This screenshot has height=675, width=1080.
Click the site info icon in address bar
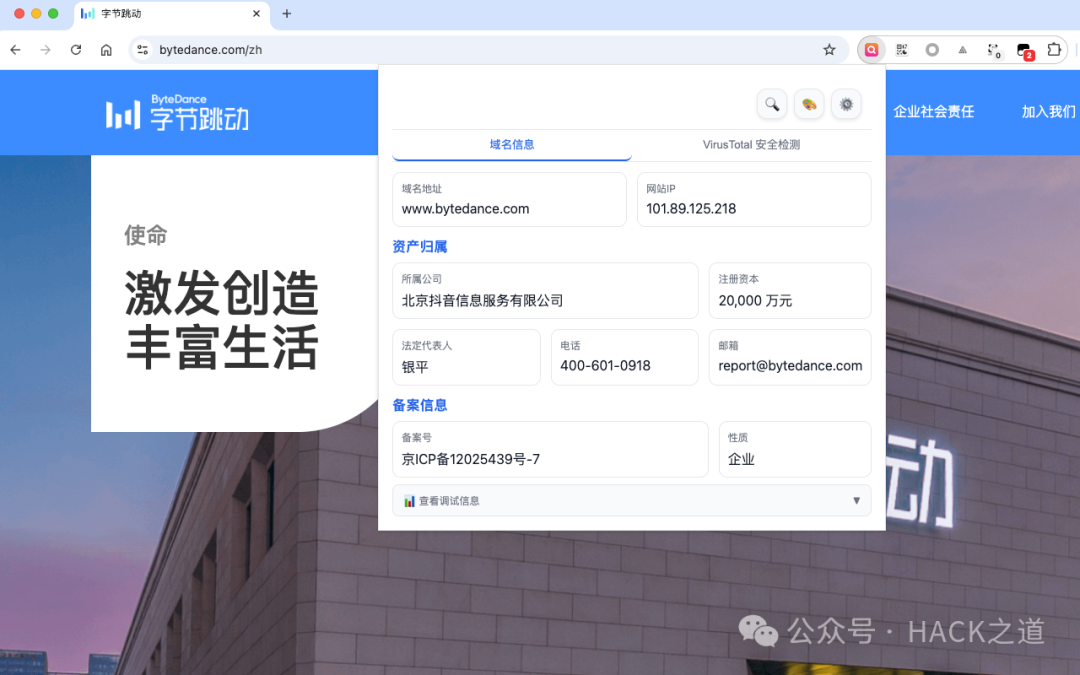(x=142, y=49)
